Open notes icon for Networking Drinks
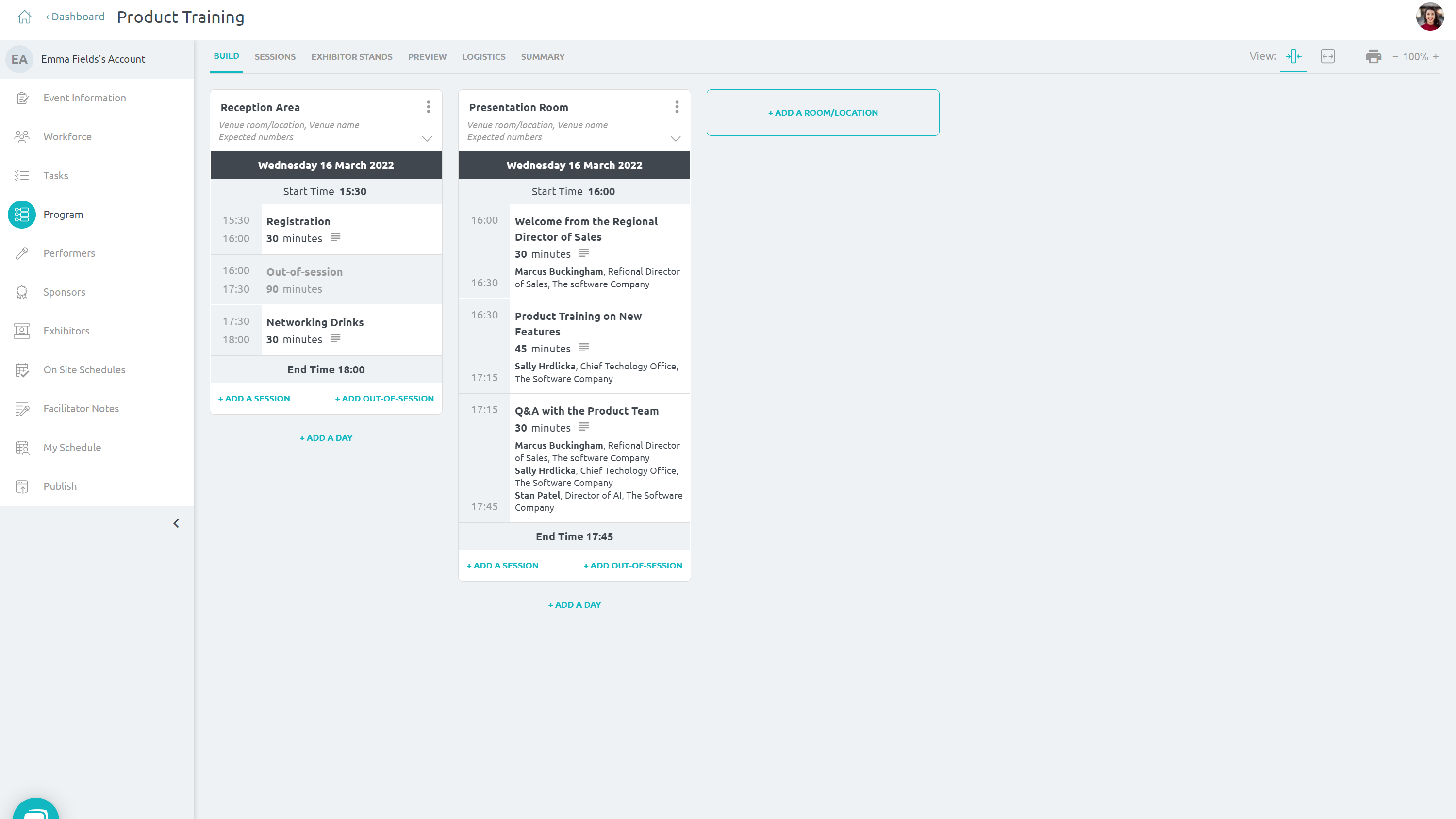Viewport: 1456px width, 819px height. click(x=335, y=338)
